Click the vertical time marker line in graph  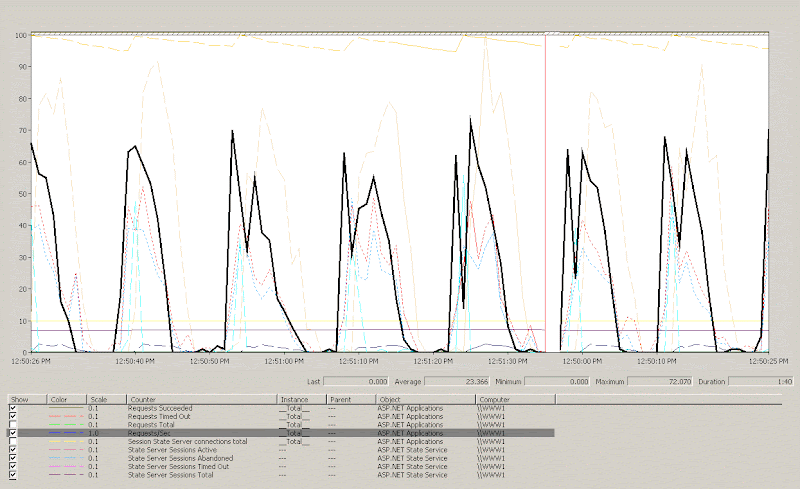tap(545, 200)
